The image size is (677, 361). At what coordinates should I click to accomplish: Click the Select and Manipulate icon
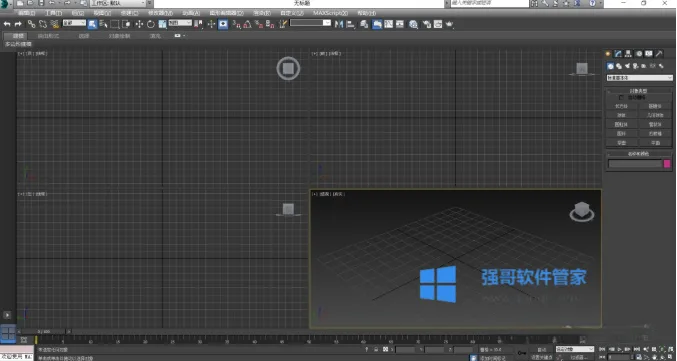point(211,24)
